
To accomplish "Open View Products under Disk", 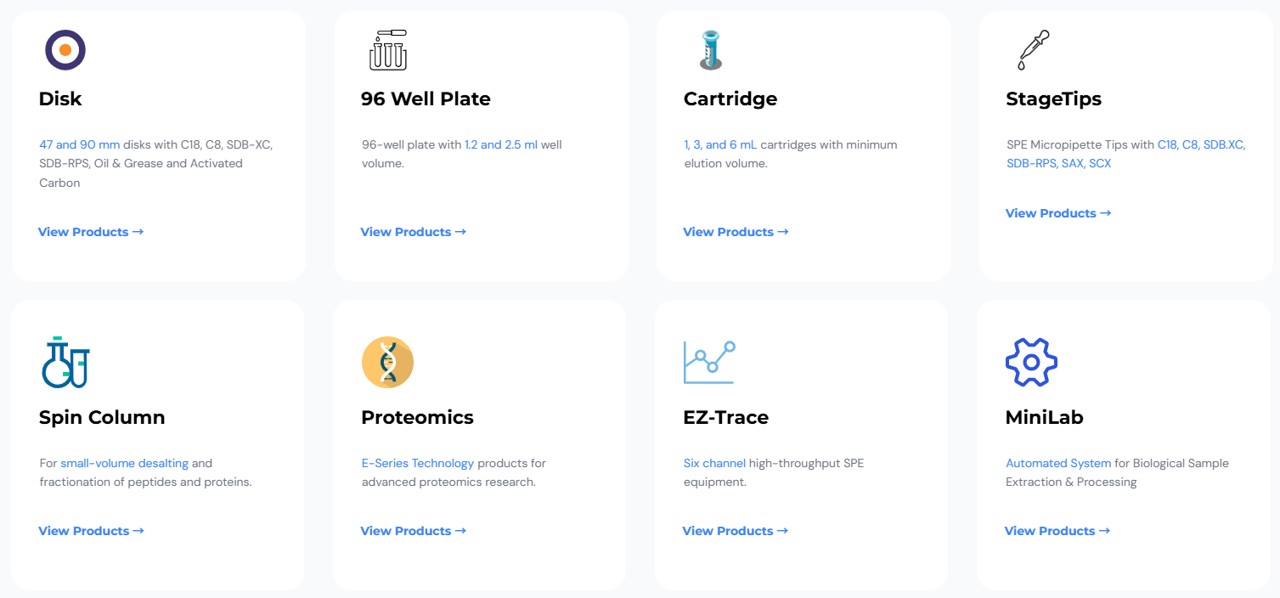I will tap(91, 232).
